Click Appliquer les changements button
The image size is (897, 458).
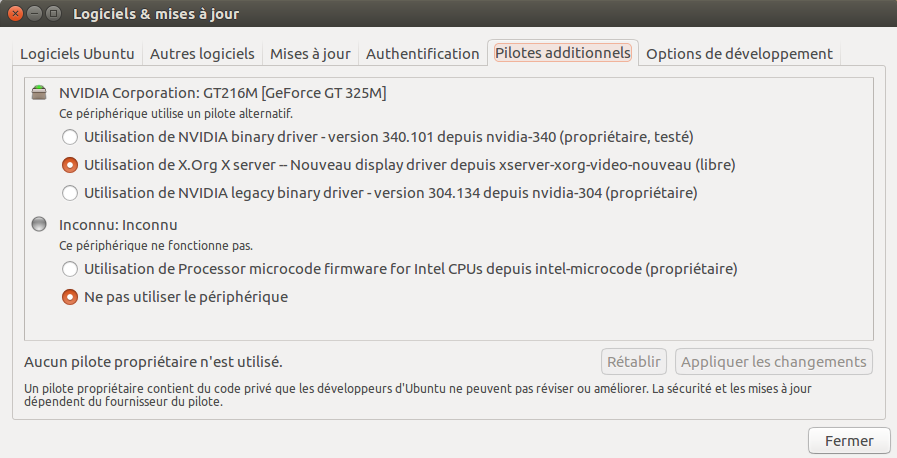774,361
